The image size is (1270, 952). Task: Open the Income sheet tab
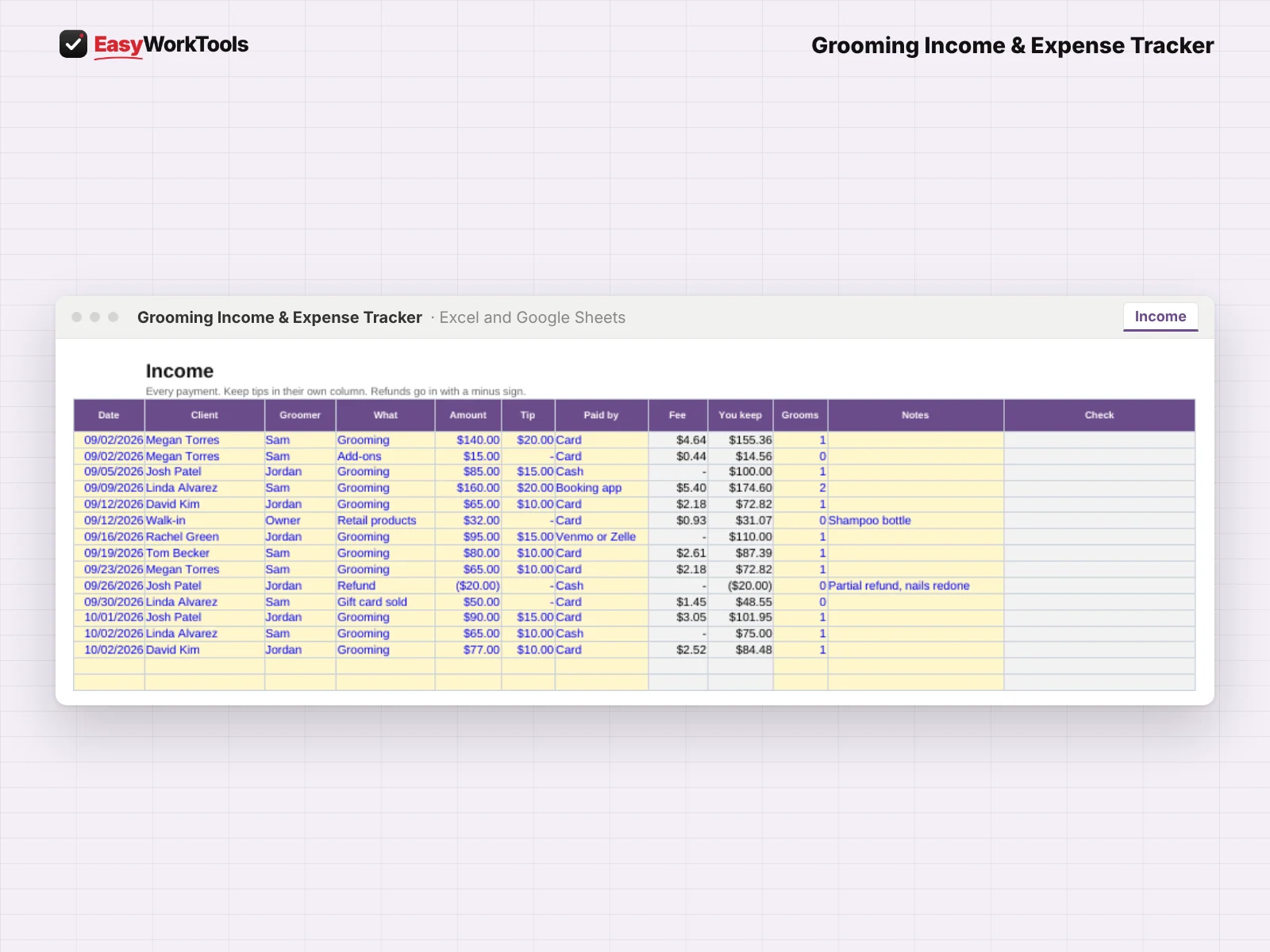(1160, 317)
